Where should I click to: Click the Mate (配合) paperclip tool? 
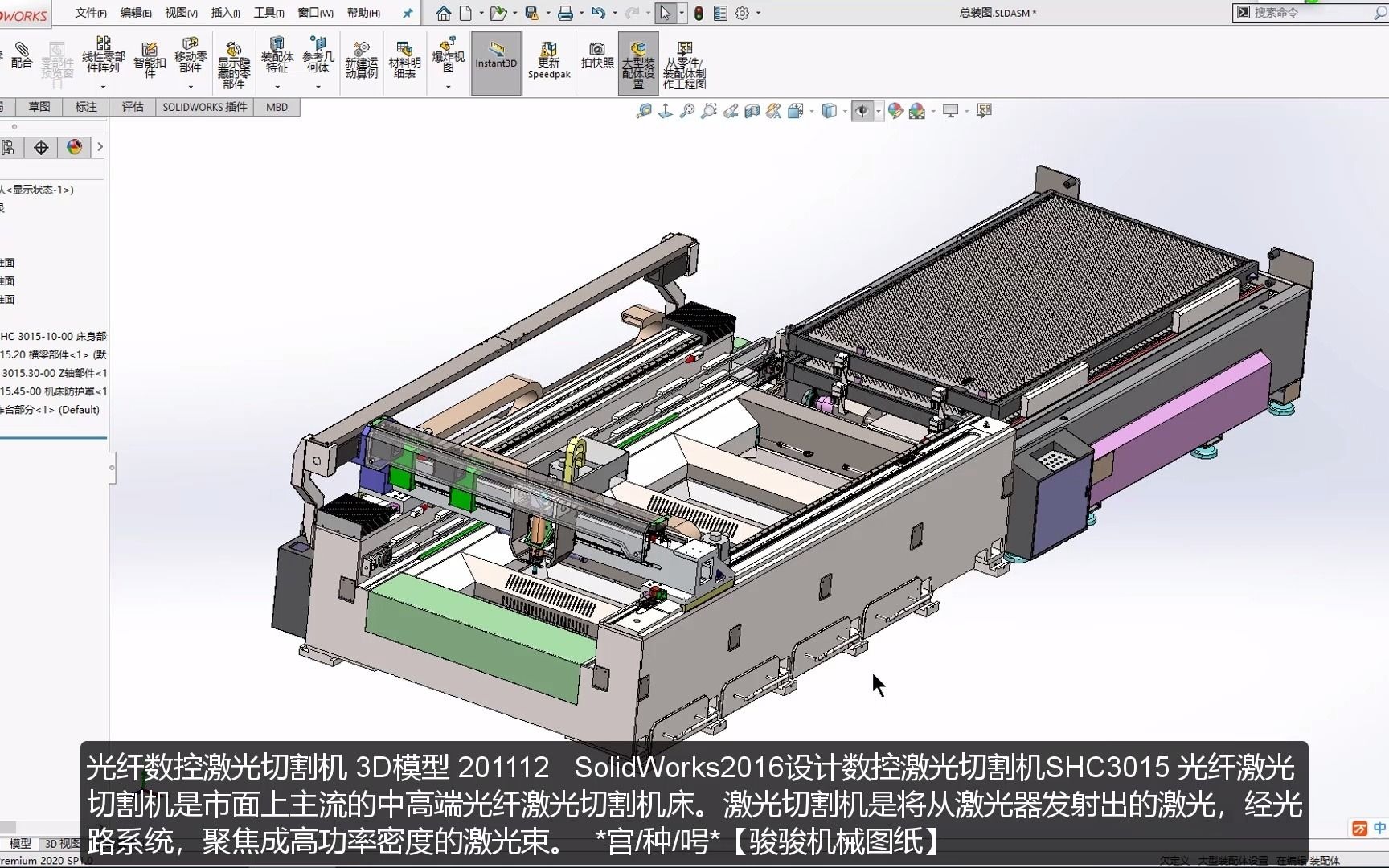[x=22, y=55]
